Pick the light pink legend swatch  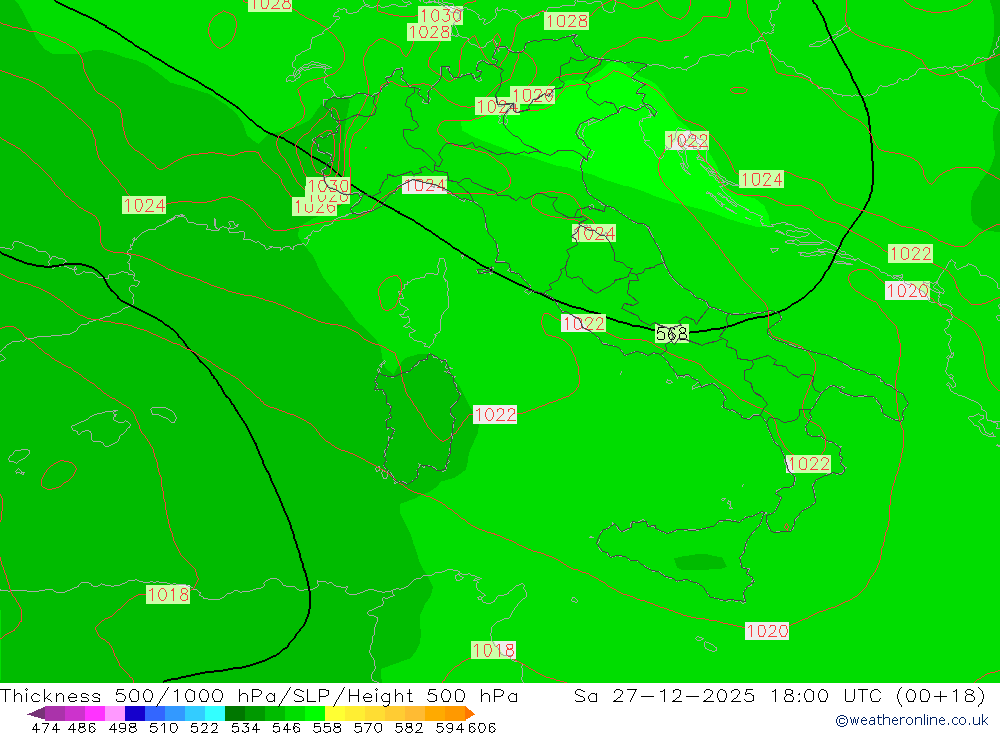click(x=115, y=713)
